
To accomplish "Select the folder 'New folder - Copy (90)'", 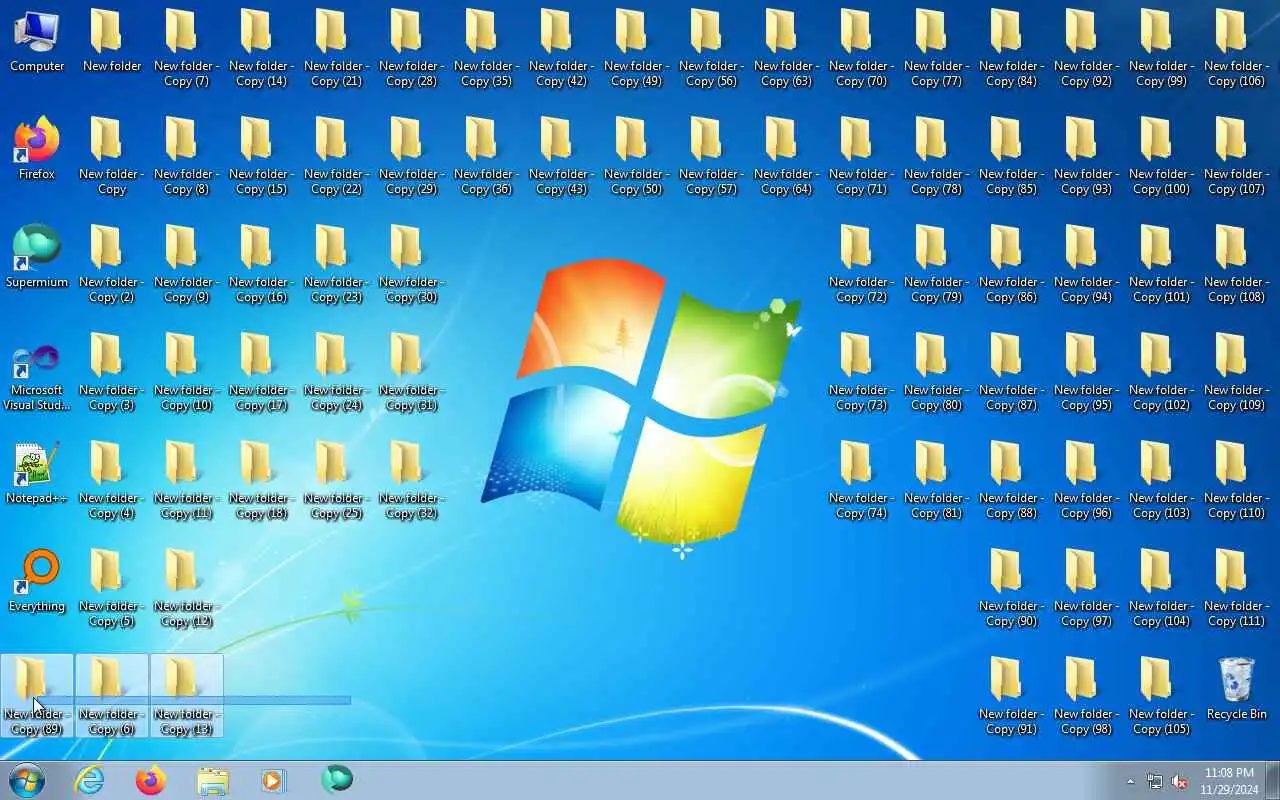I will pos(1012,588).
